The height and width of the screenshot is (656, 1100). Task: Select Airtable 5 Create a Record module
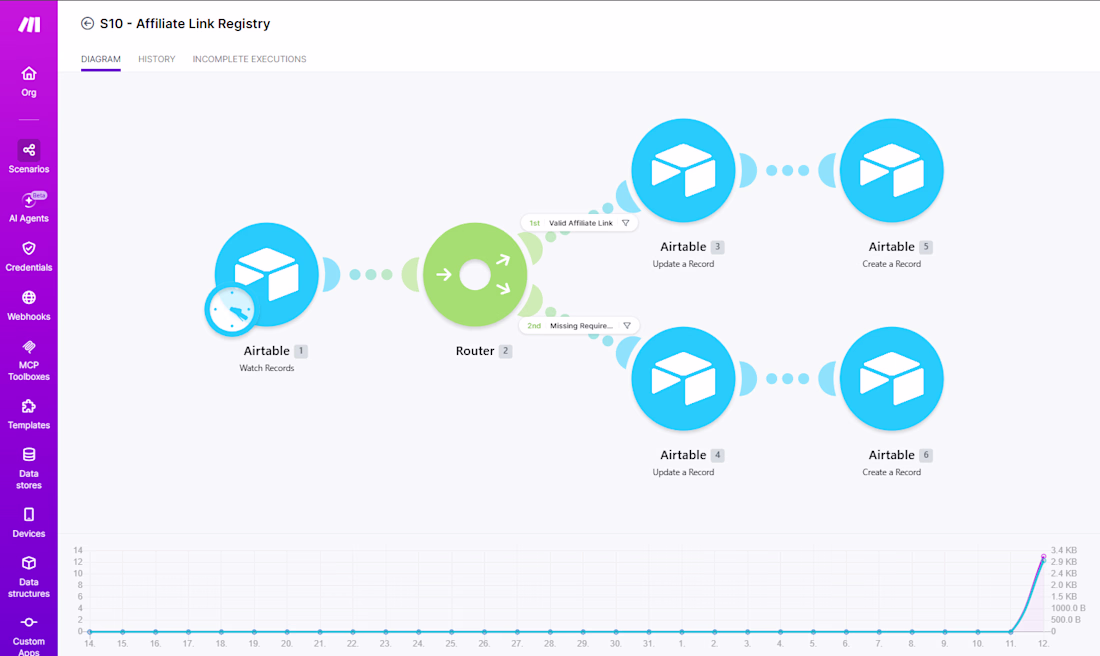click(x=892, y=170)
